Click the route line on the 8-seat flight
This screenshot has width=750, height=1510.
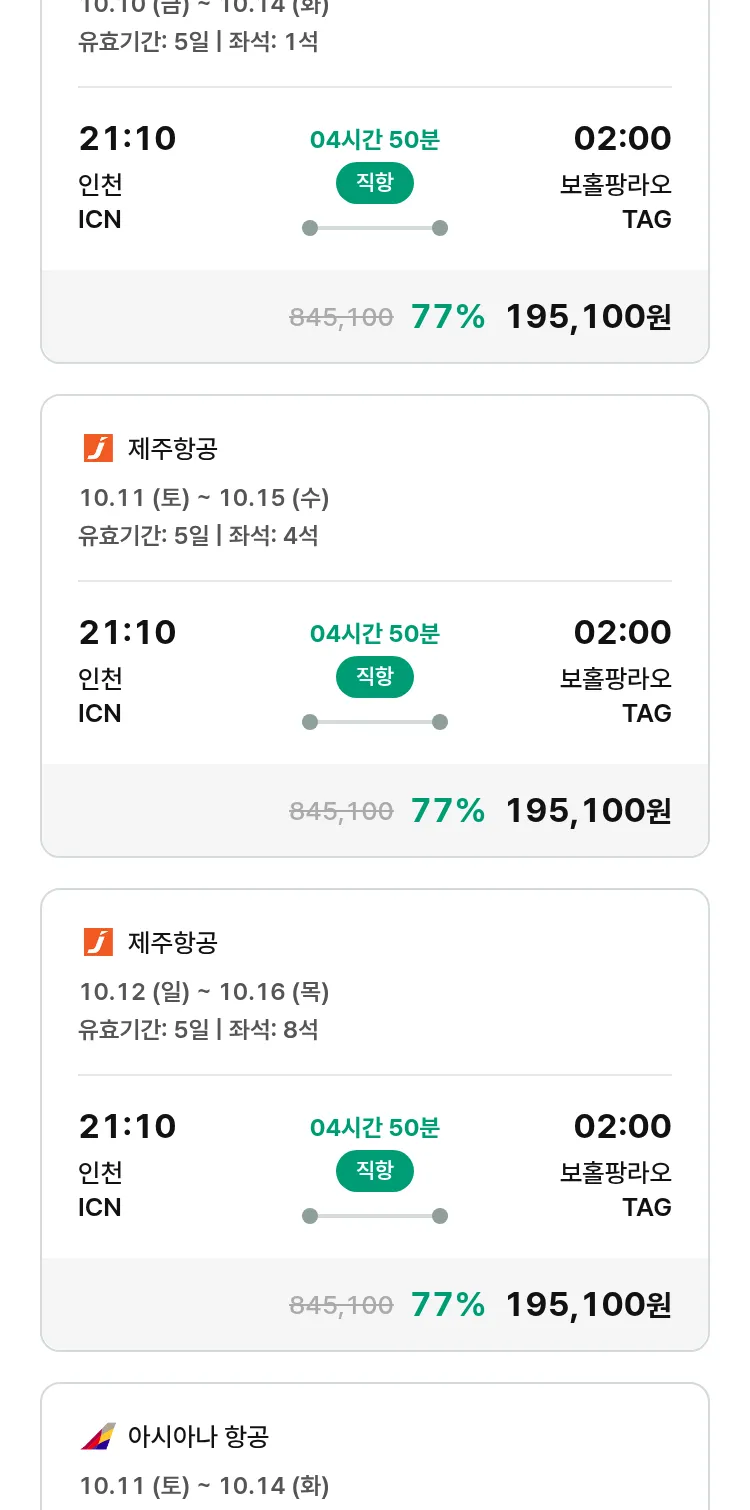375,1216
